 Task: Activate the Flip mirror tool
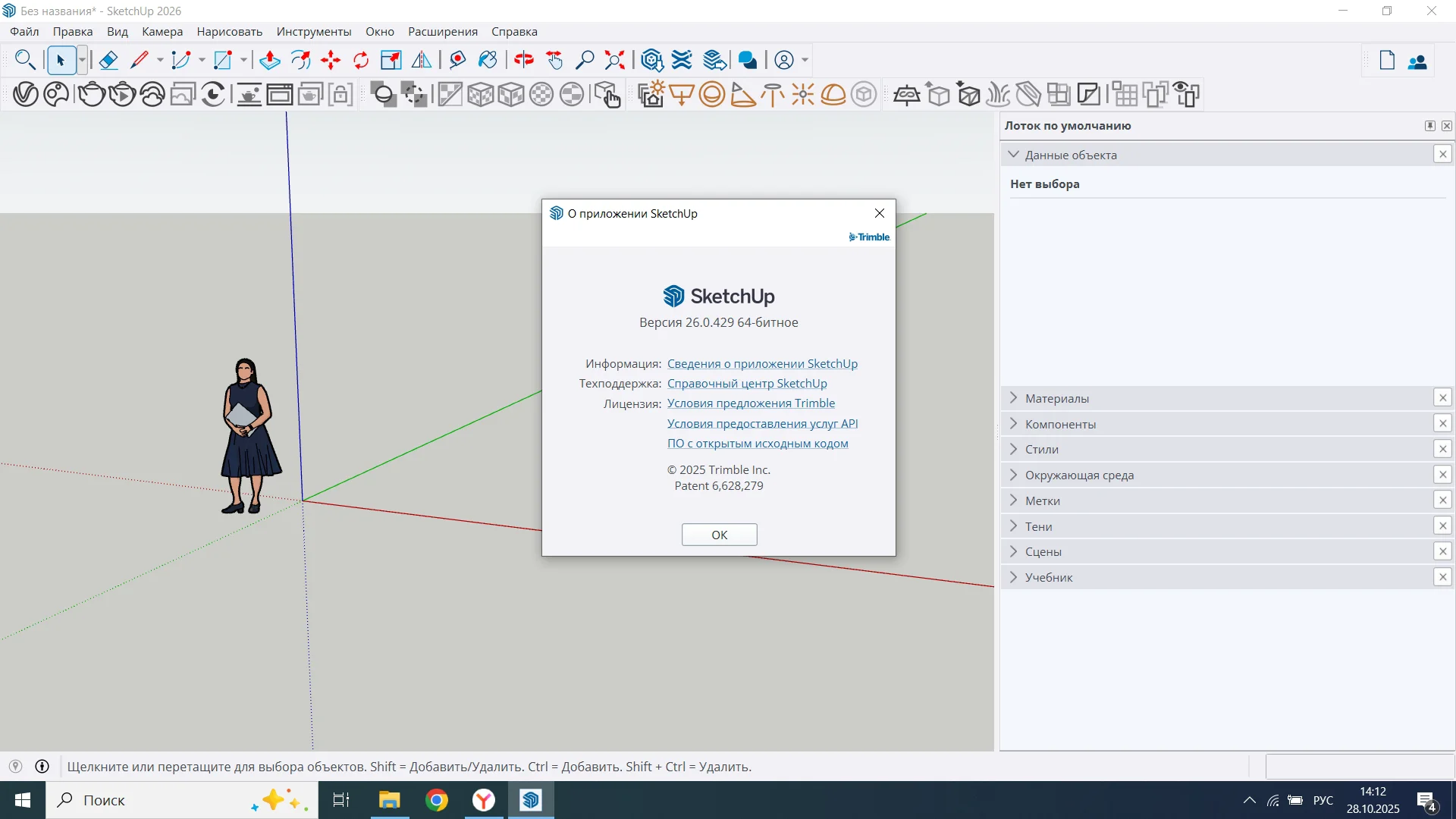422,60
